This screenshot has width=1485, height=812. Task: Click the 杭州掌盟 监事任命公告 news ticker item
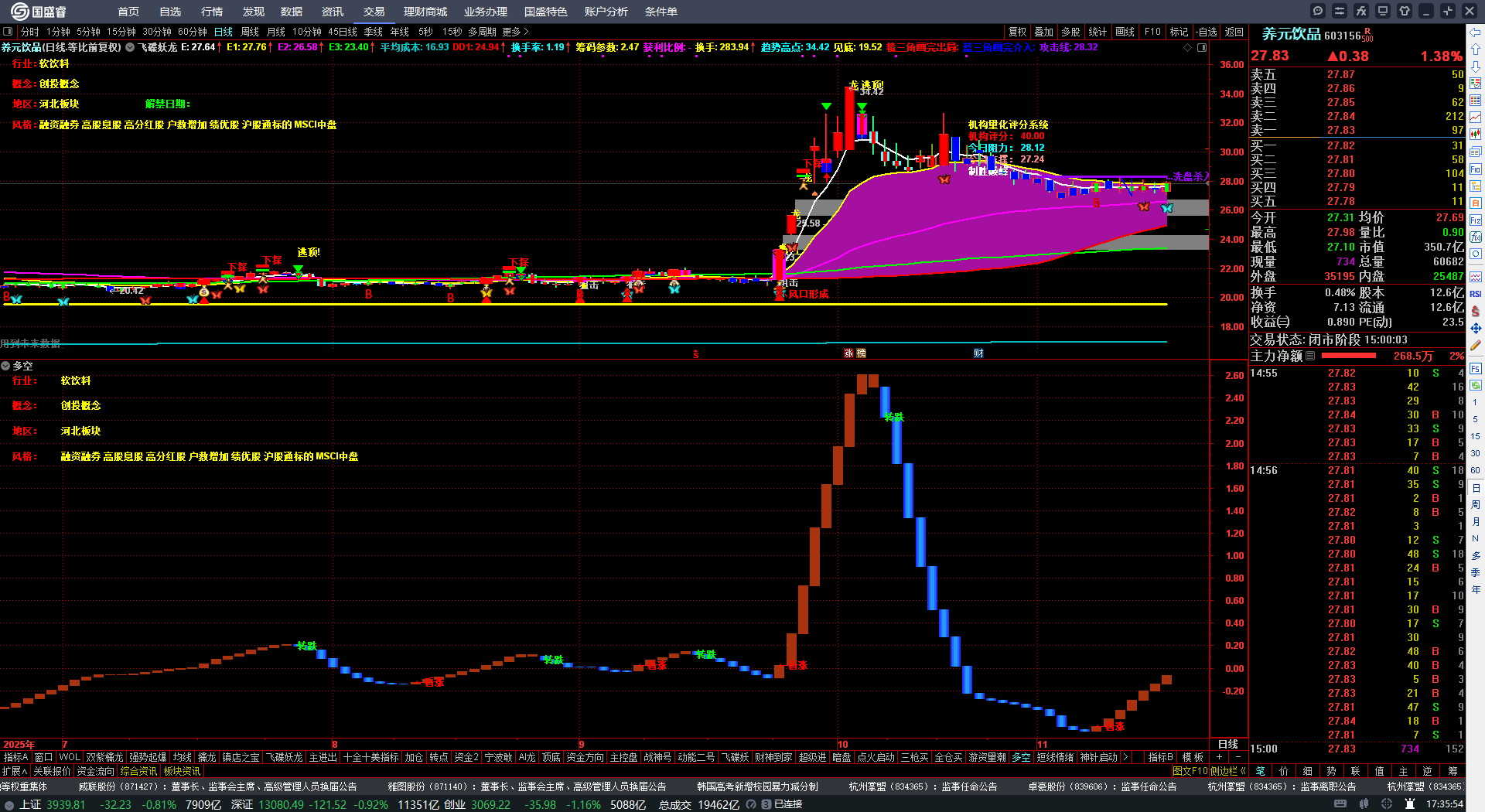tap(923, 786)
